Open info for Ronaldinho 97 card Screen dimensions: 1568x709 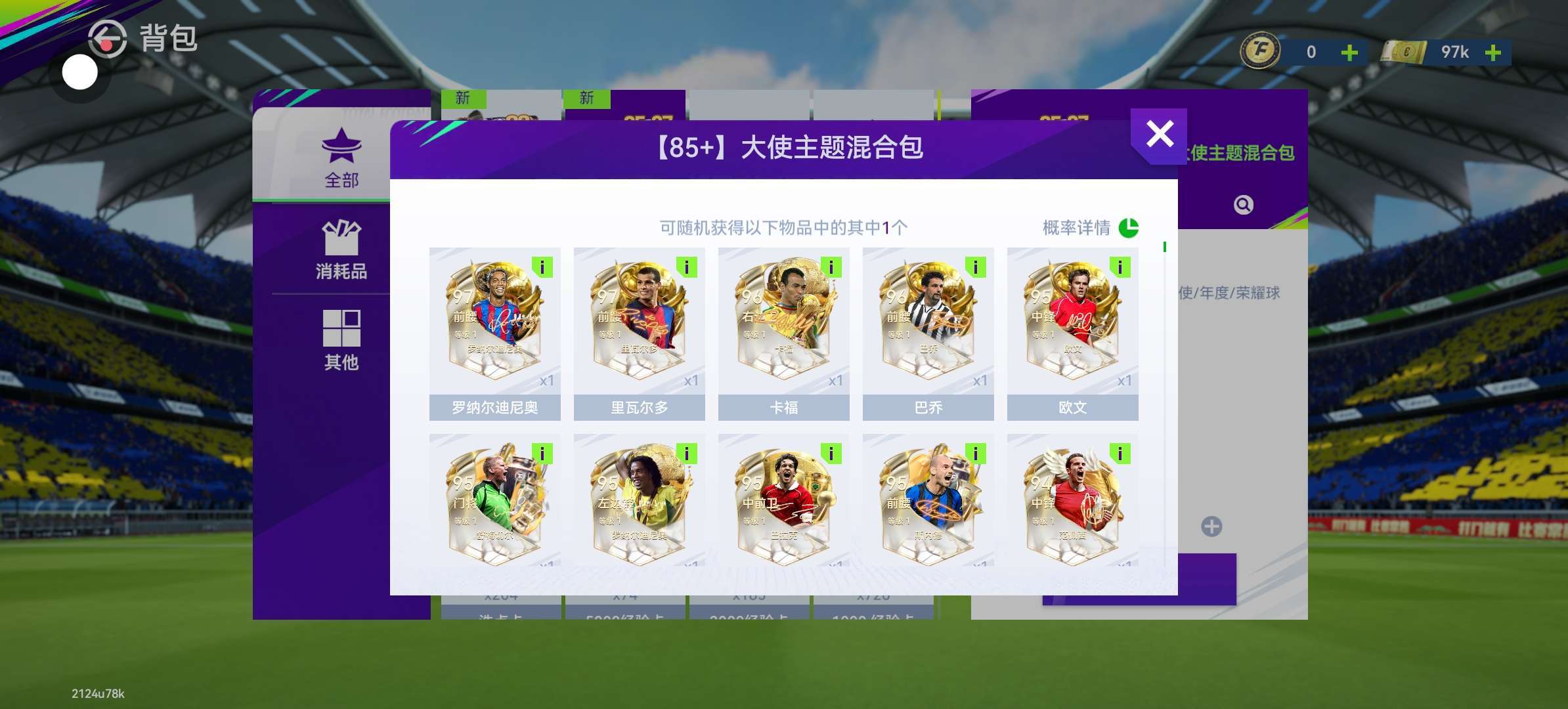point(542,267)
